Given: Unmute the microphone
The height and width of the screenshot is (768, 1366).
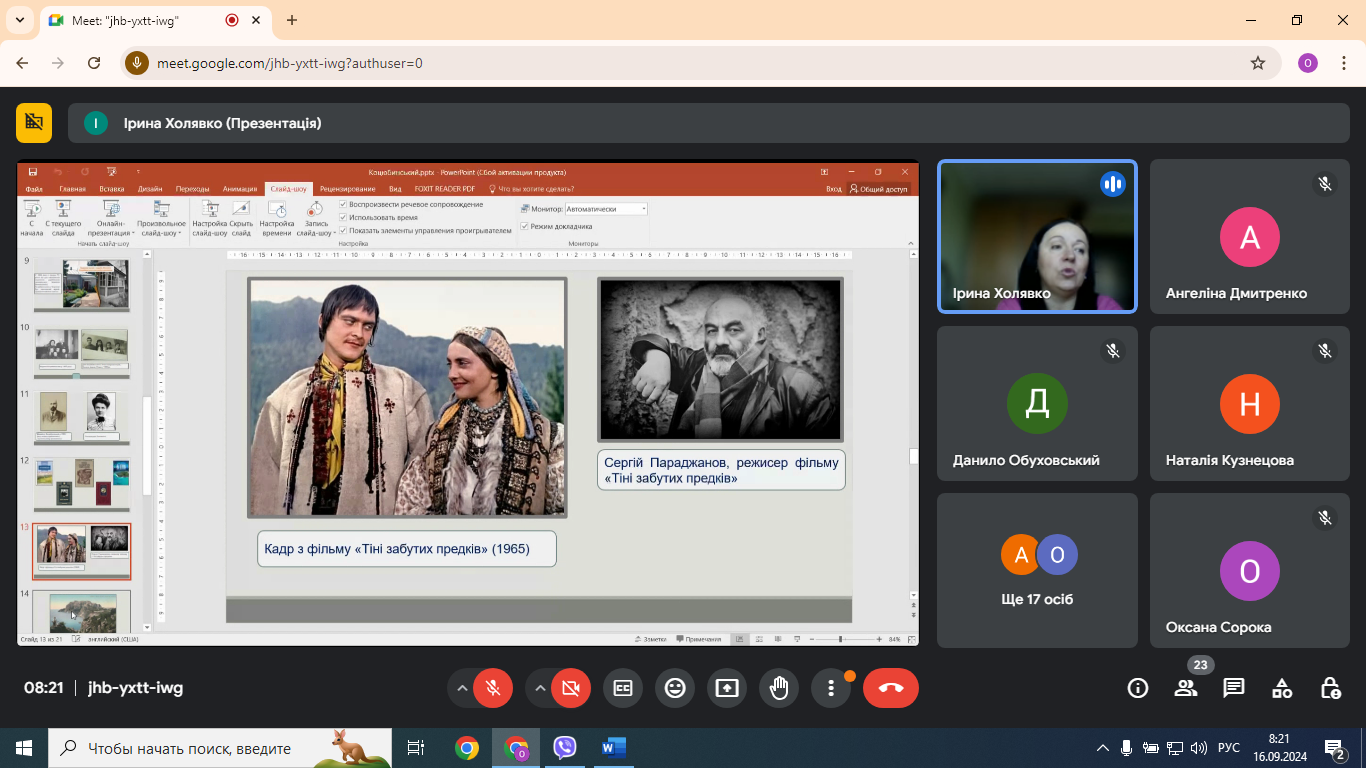Looking at the screenshot, I should 493,688.
